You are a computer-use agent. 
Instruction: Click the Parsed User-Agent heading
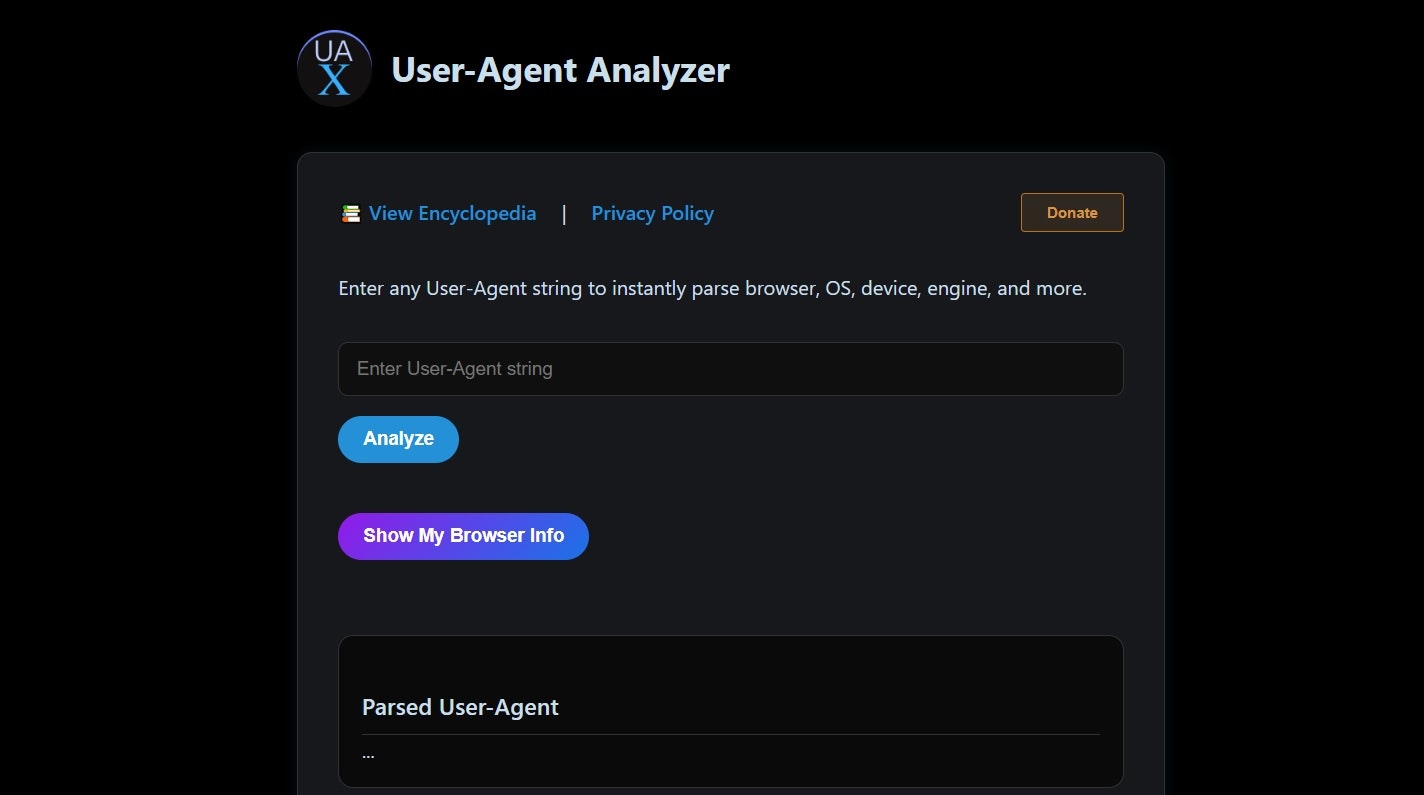(460, 707)
